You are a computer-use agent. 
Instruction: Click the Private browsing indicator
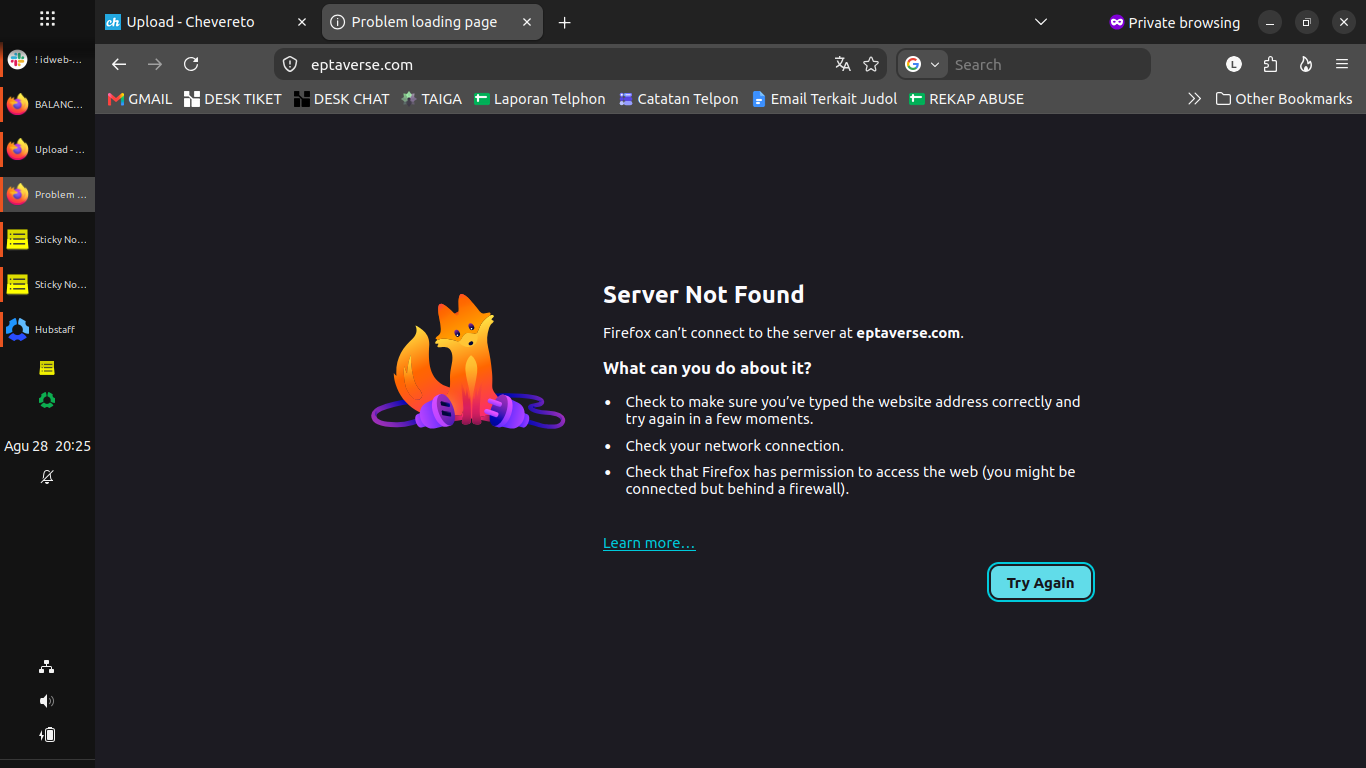1175,22
